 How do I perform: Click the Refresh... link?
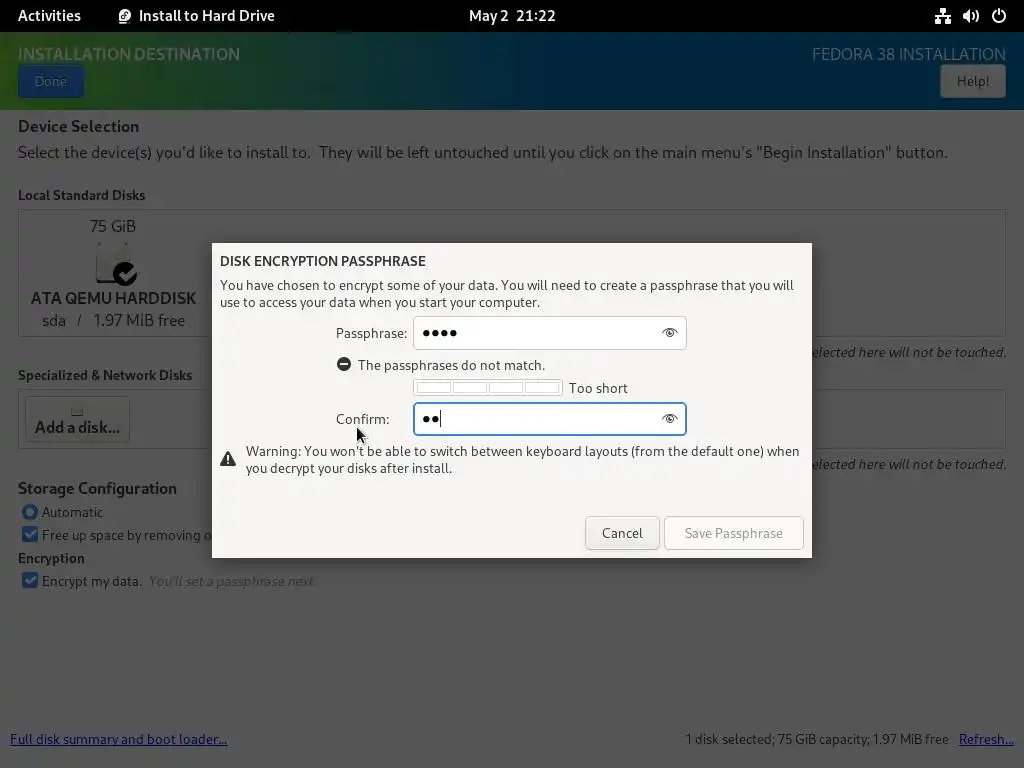click(986, 739)
